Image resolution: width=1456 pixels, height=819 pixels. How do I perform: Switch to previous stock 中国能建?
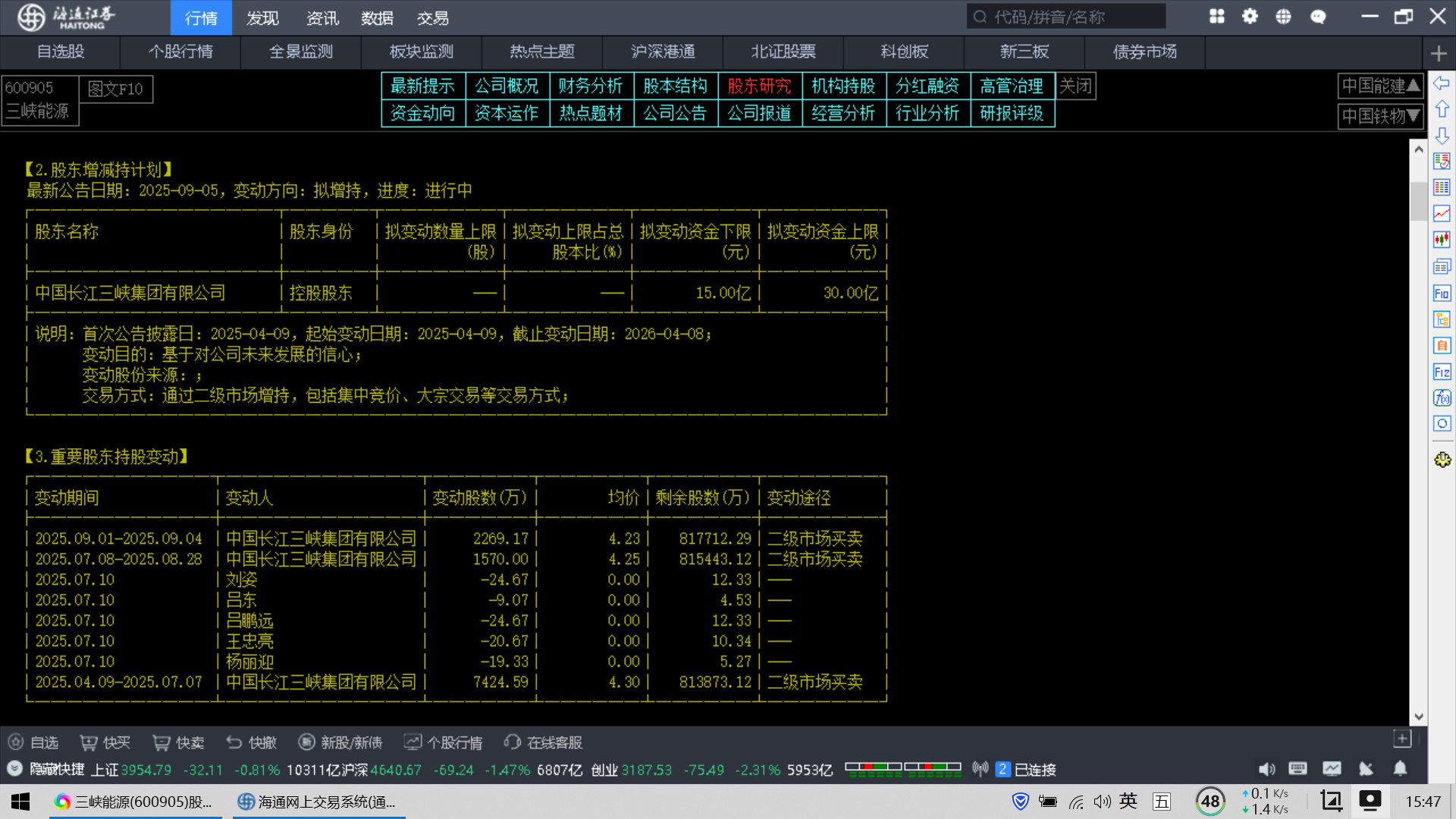click(1380, 86)
